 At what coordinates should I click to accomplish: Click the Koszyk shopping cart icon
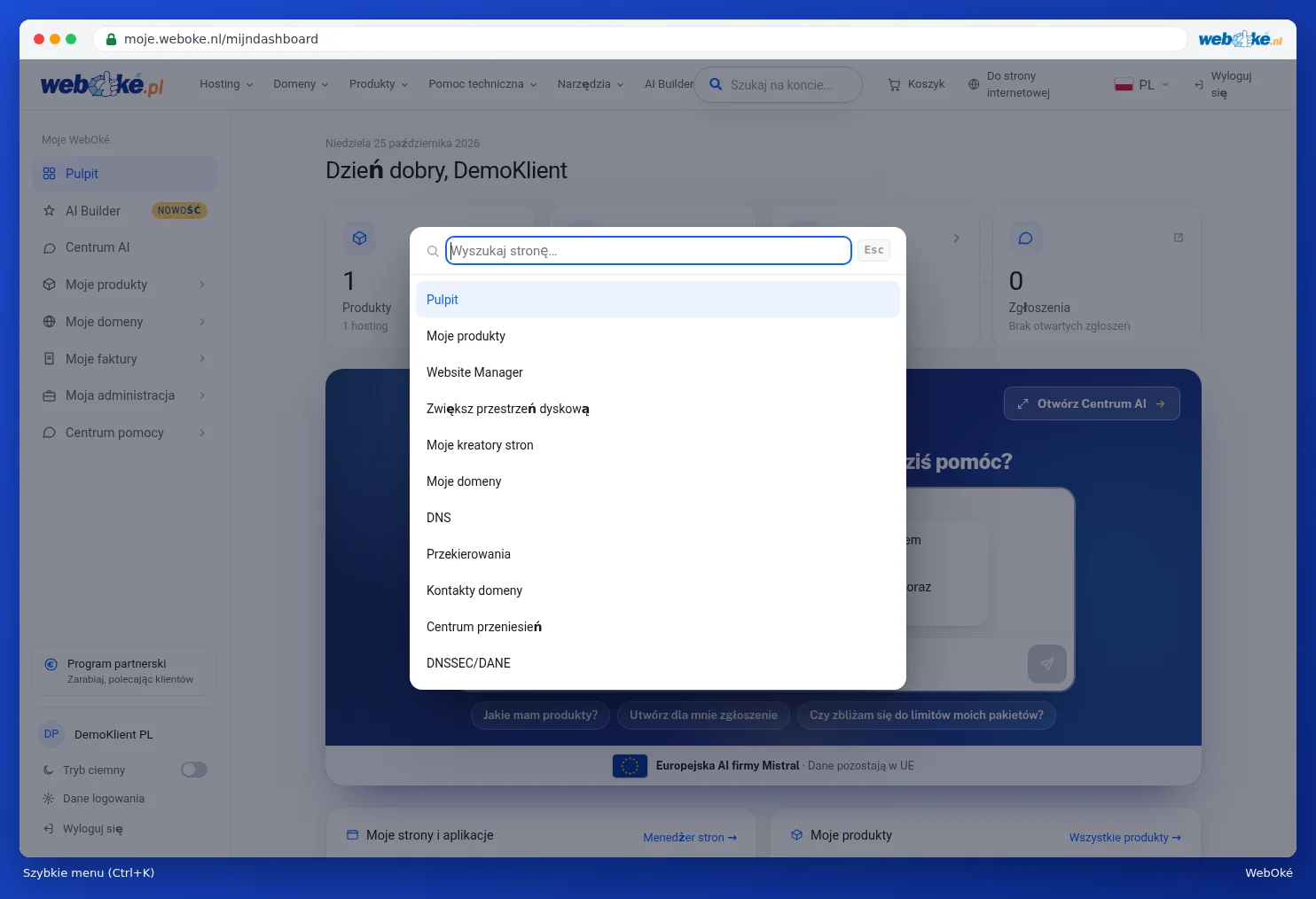click(x=894, y=84)
